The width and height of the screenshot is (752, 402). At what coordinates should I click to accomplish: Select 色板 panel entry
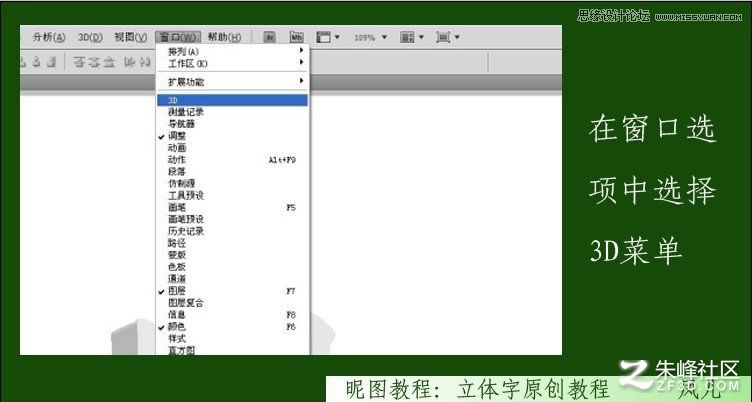(233, 267)
